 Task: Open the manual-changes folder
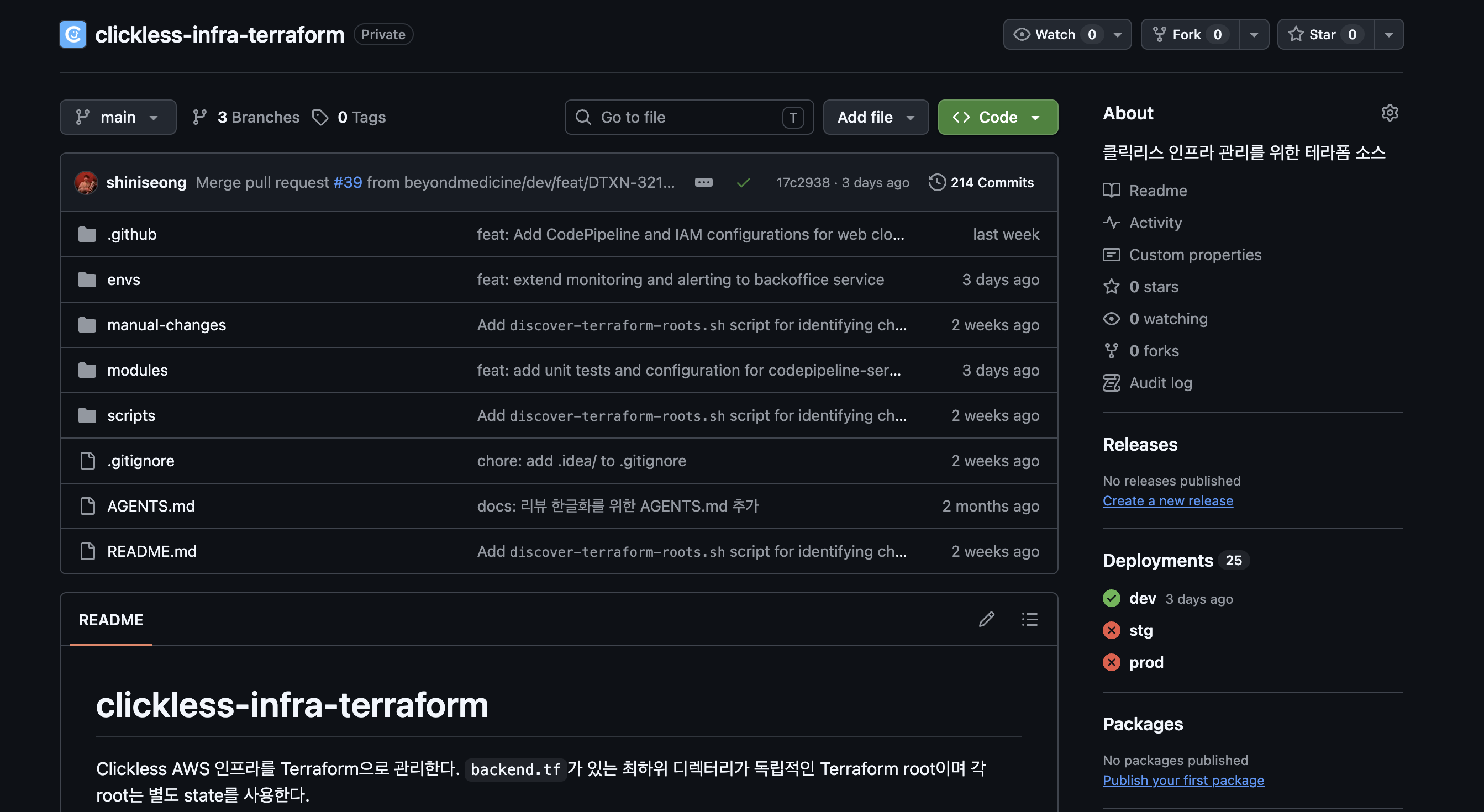[x=166, y=325]
